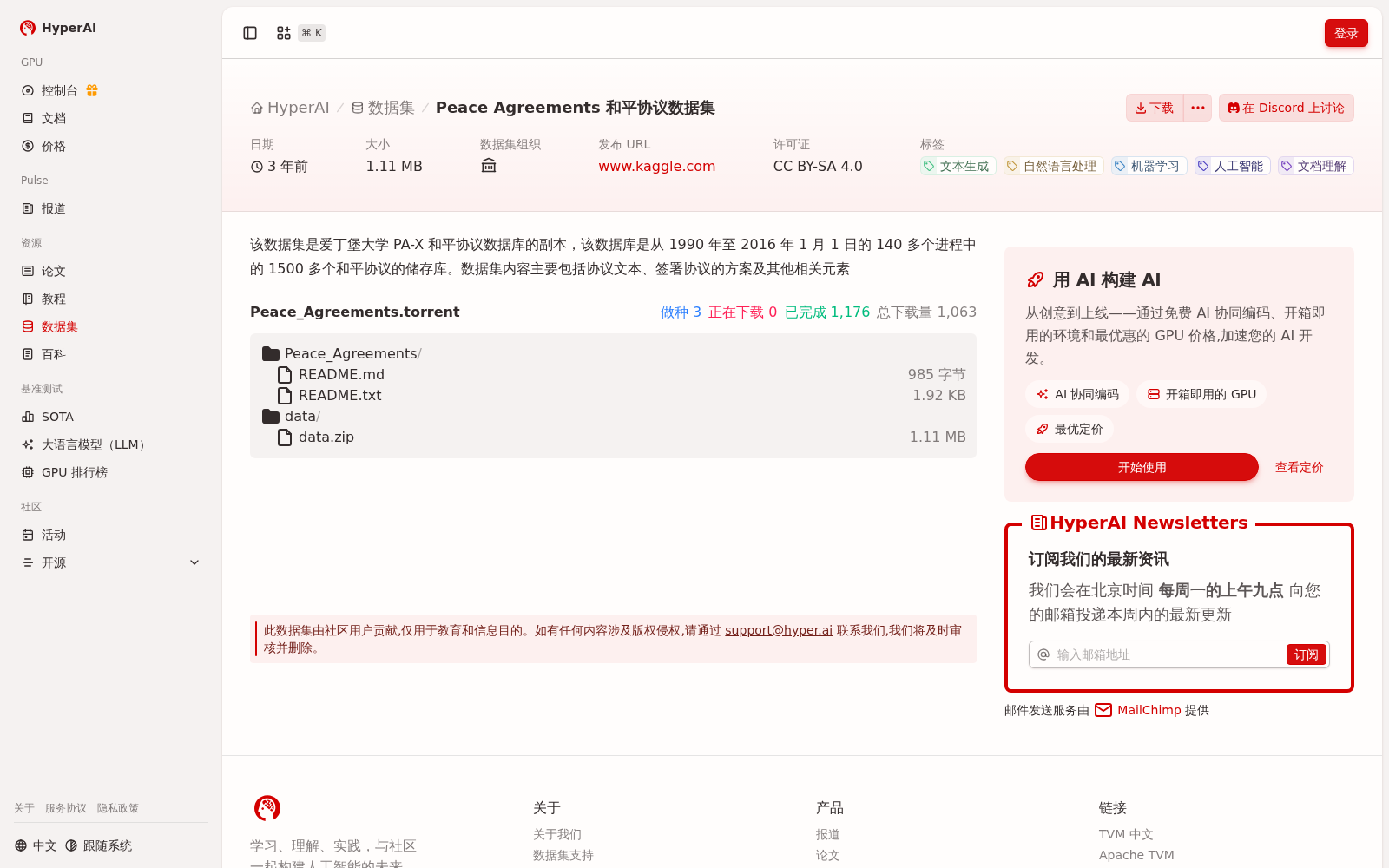Click the footer HyperAI logo
This screenshot has height=868, width=1389.
tap(267, 808)
